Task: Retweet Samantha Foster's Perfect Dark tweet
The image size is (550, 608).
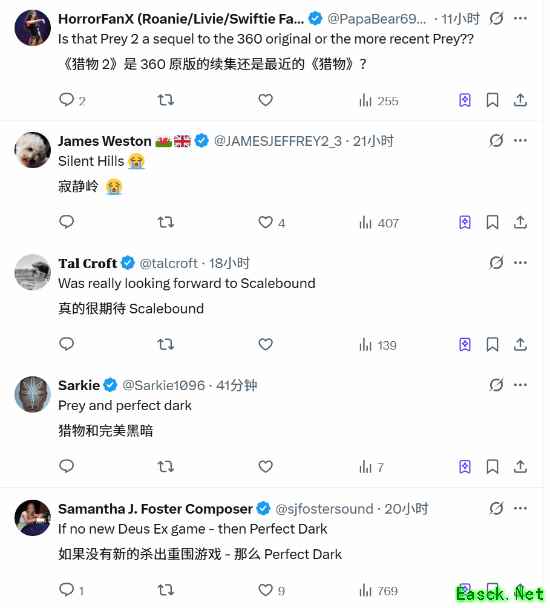Action: click(166, 590)
